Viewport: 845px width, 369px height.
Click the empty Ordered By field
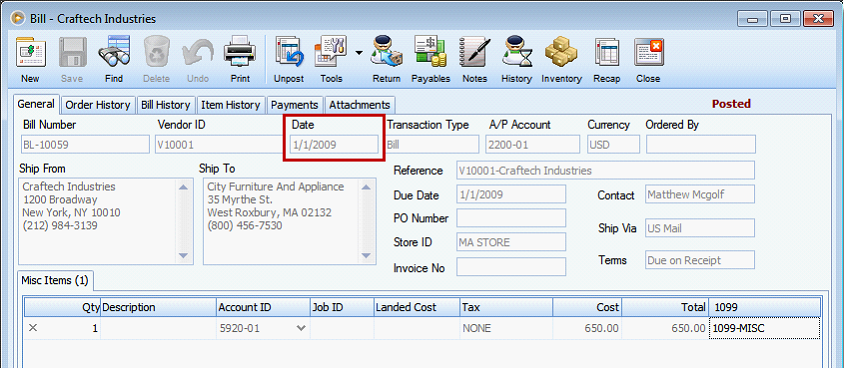coord(701,144)
